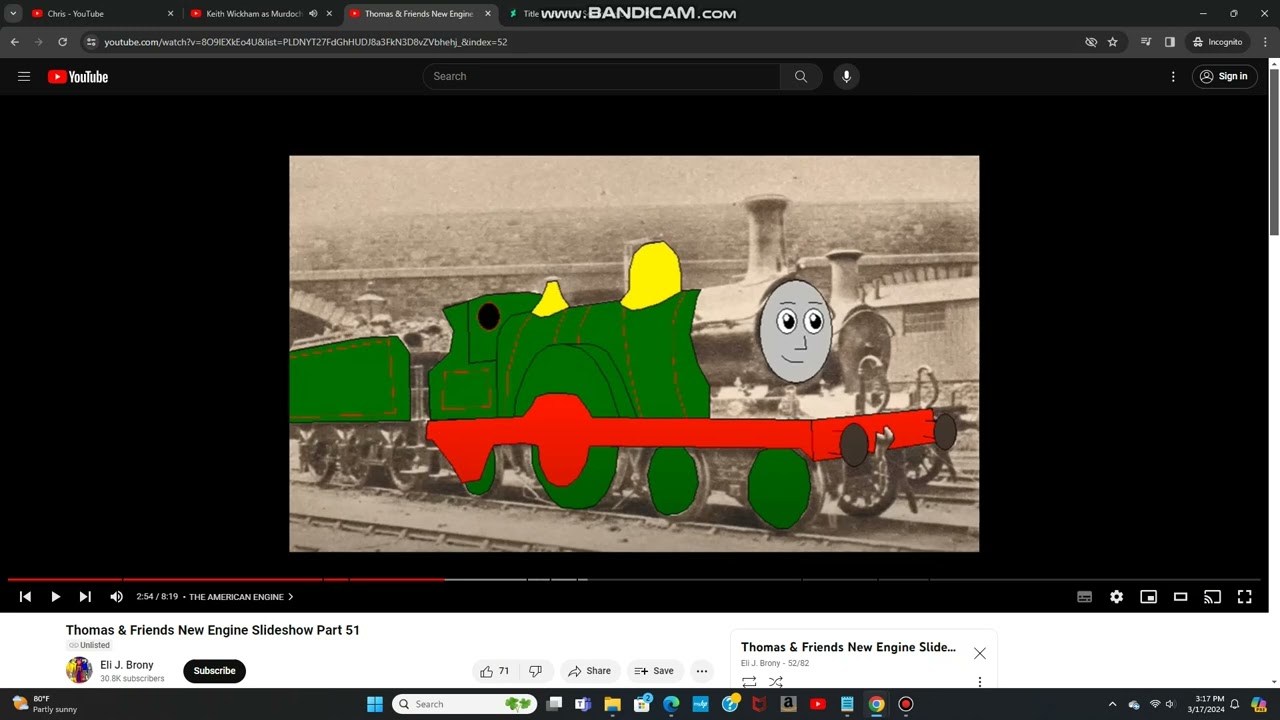Screen dimensions: 1280x720
Task: Open Chrome side panel
Action: click(1170, 42)
